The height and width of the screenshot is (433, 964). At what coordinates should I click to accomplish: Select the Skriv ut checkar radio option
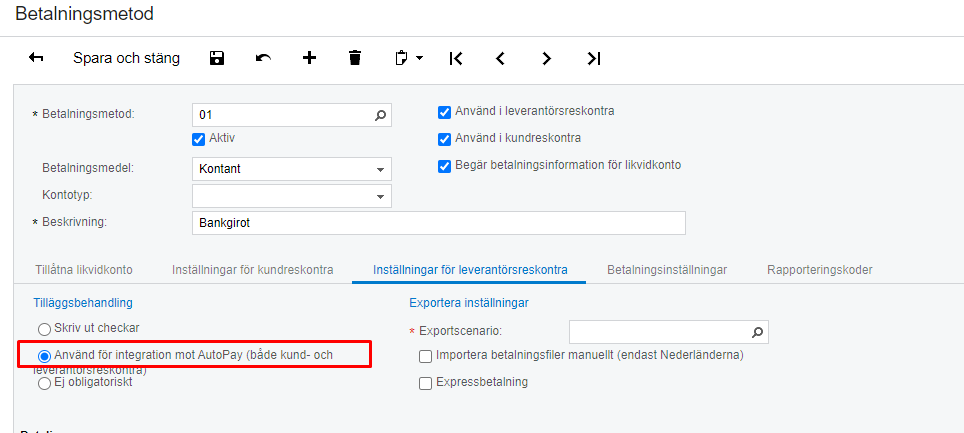(x=44, y=329)
